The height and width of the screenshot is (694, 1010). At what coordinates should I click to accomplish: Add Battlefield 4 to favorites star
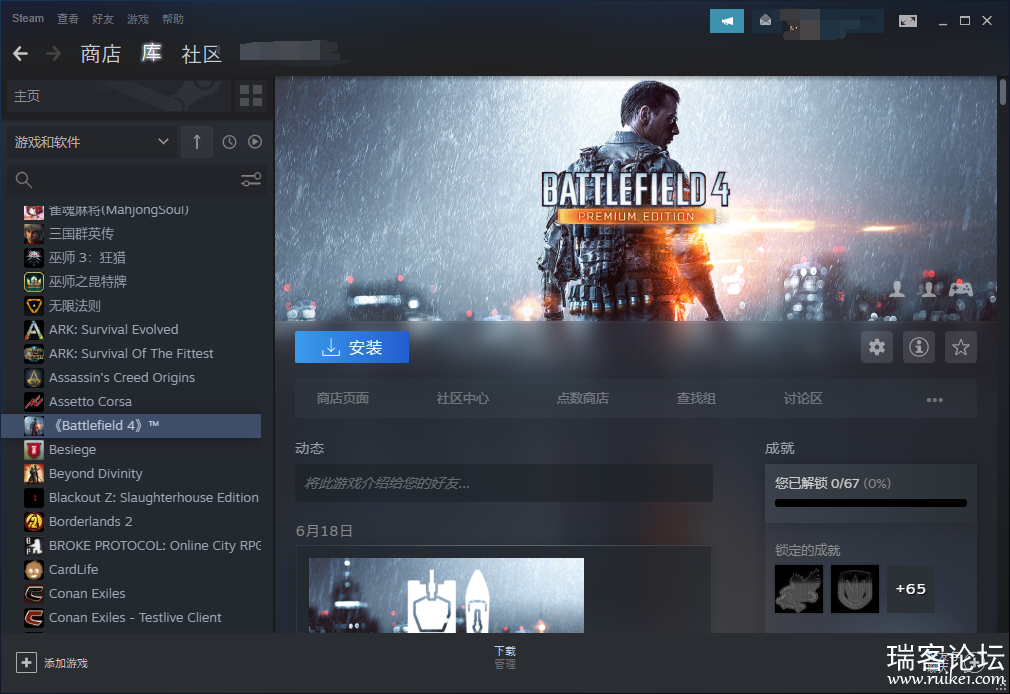[x=961, y=347]
